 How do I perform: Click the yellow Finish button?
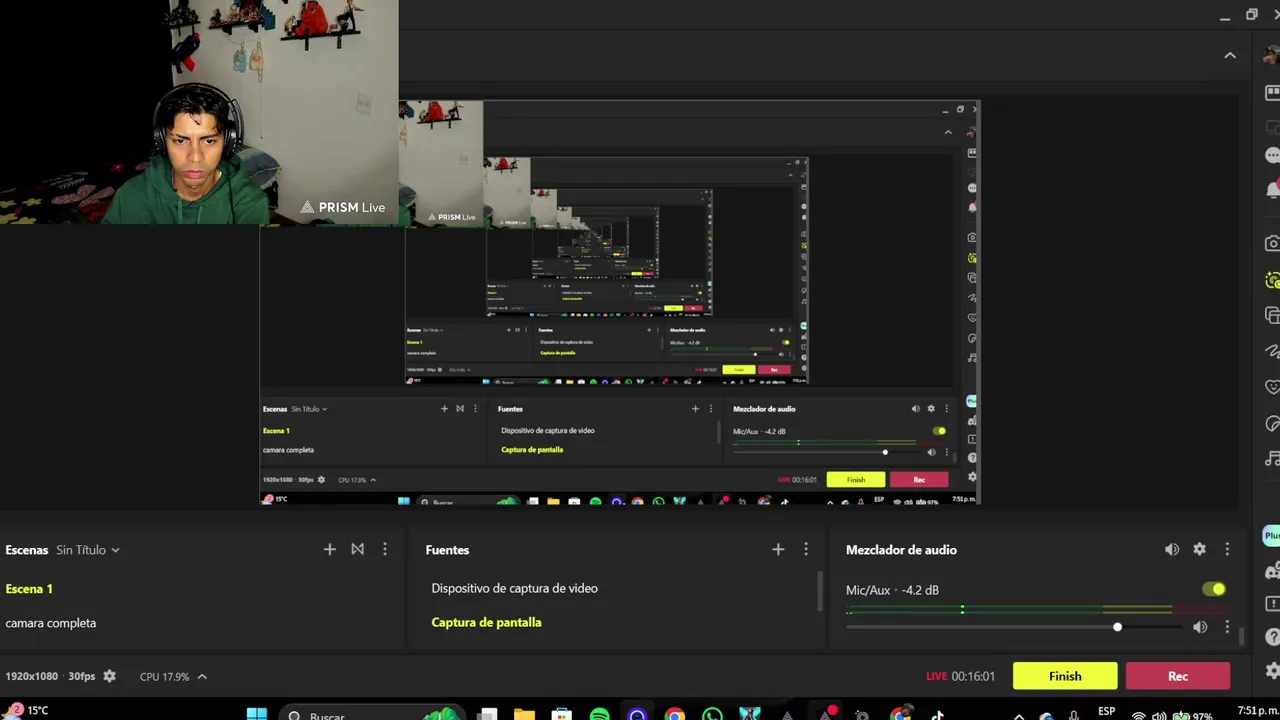pos(1065,676)
